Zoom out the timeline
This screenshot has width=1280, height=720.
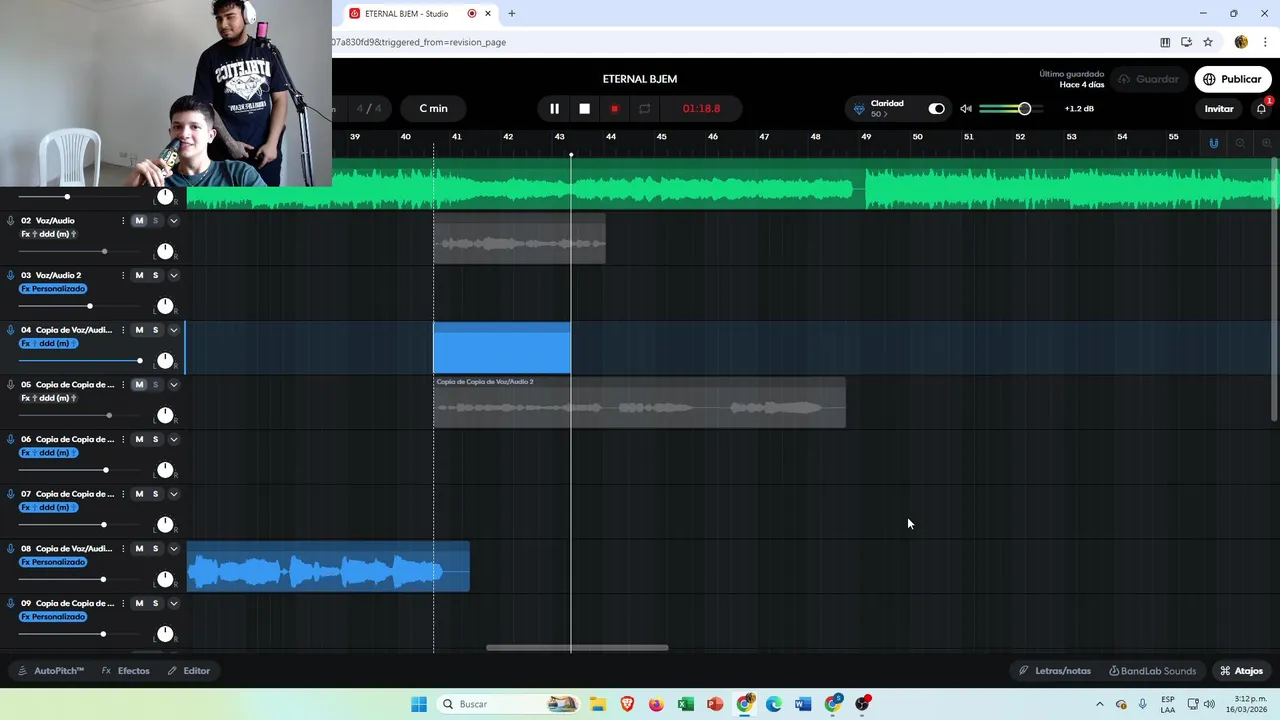1240,143
